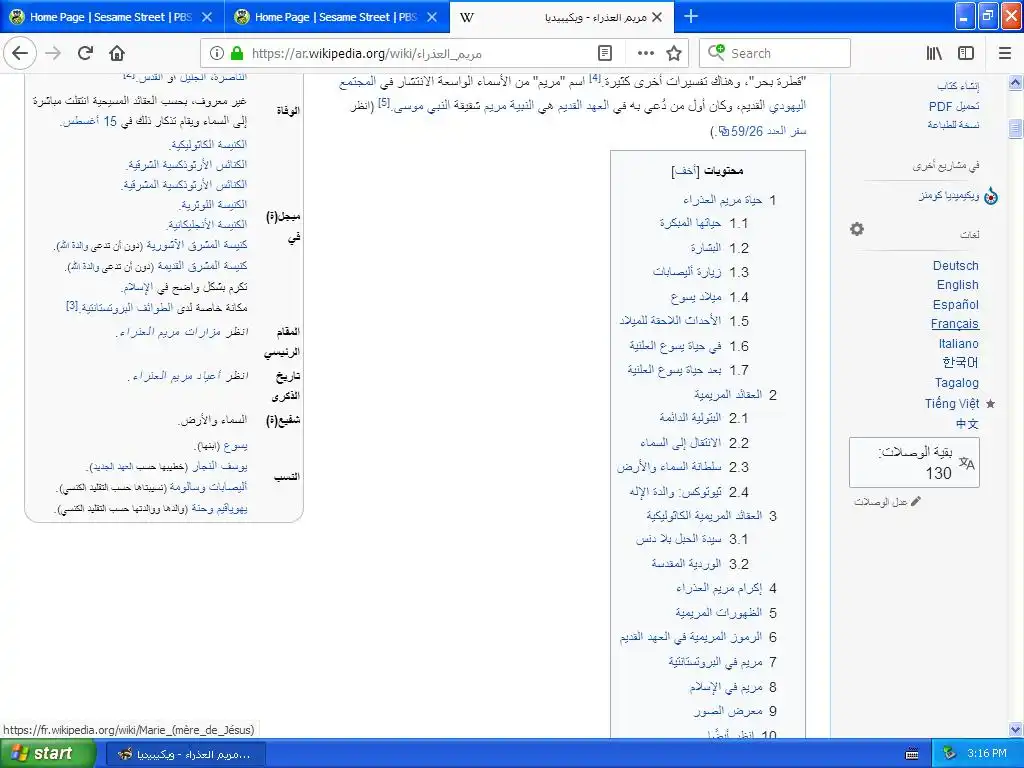Close the second Sesame Street tab
Screen dimensions: 1024x768
[x=432, y=17]
